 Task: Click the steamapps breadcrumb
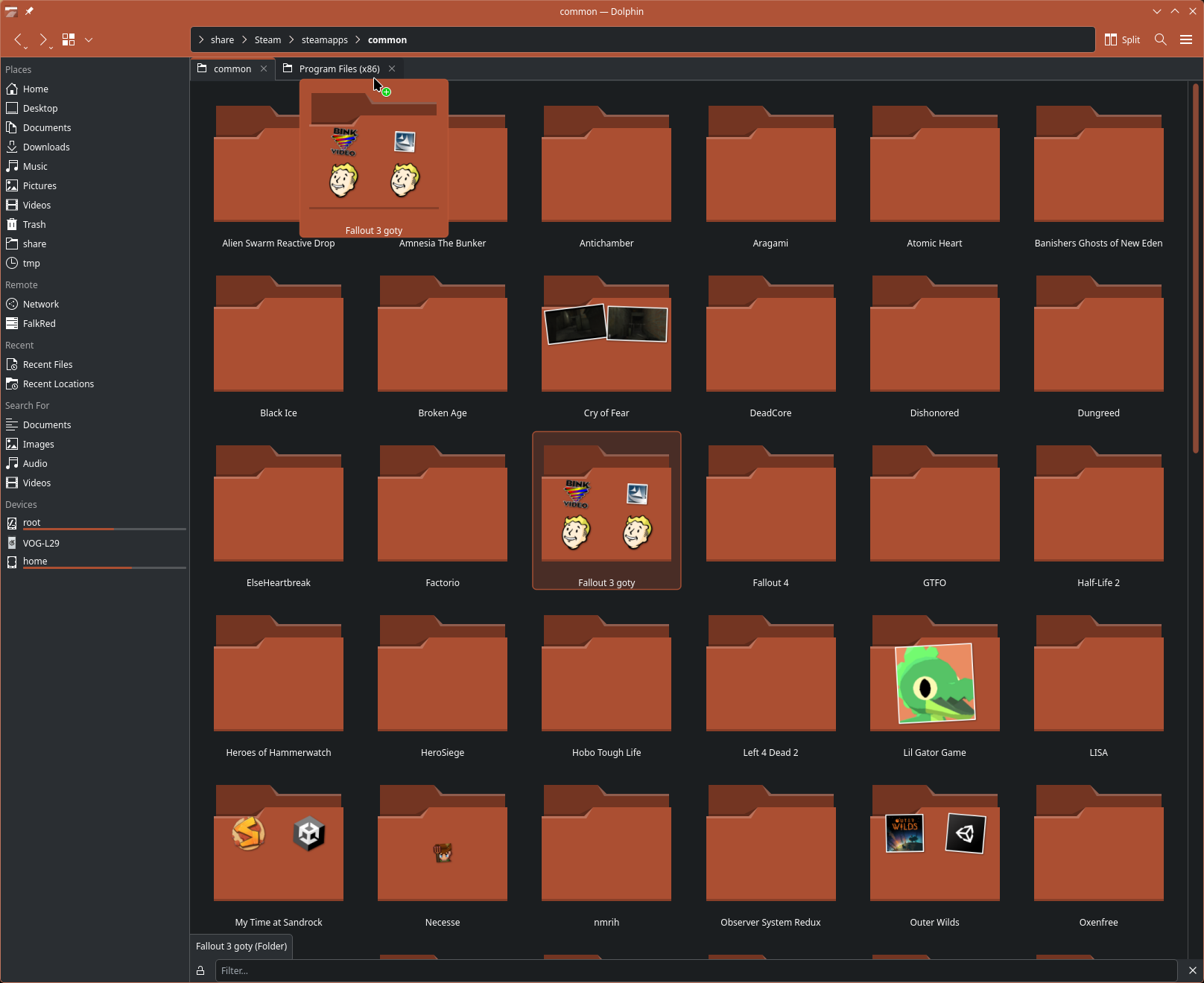tap(325, 40)
